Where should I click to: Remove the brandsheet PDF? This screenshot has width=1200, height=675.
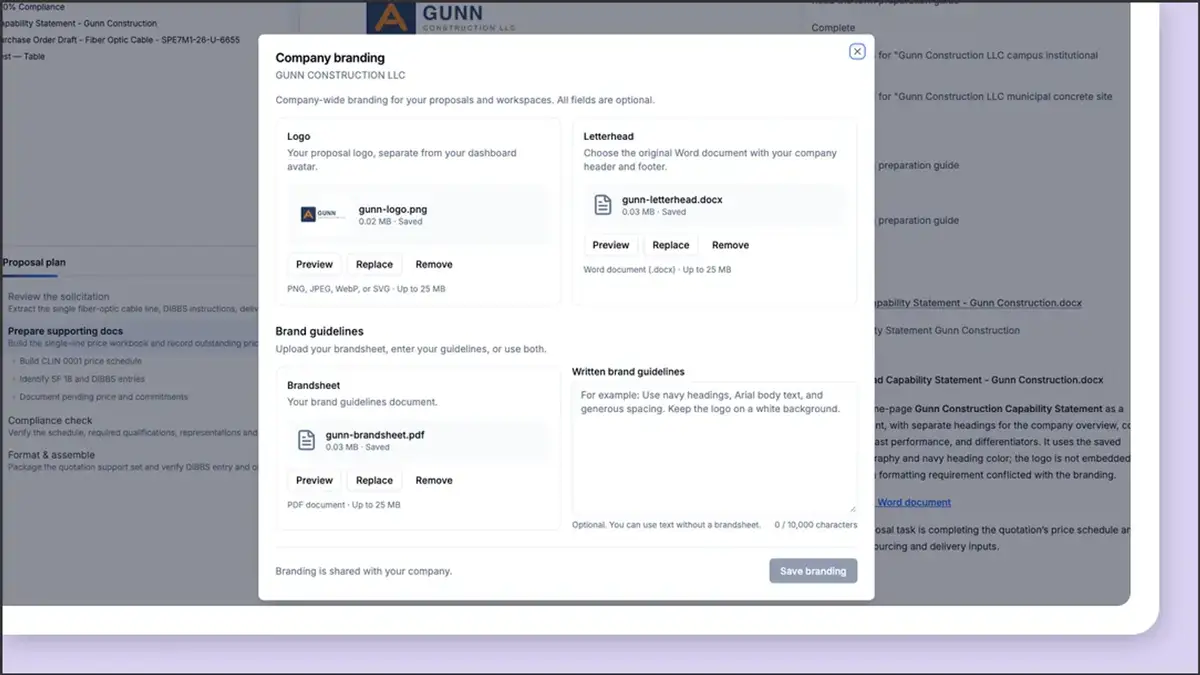[434, 480]
